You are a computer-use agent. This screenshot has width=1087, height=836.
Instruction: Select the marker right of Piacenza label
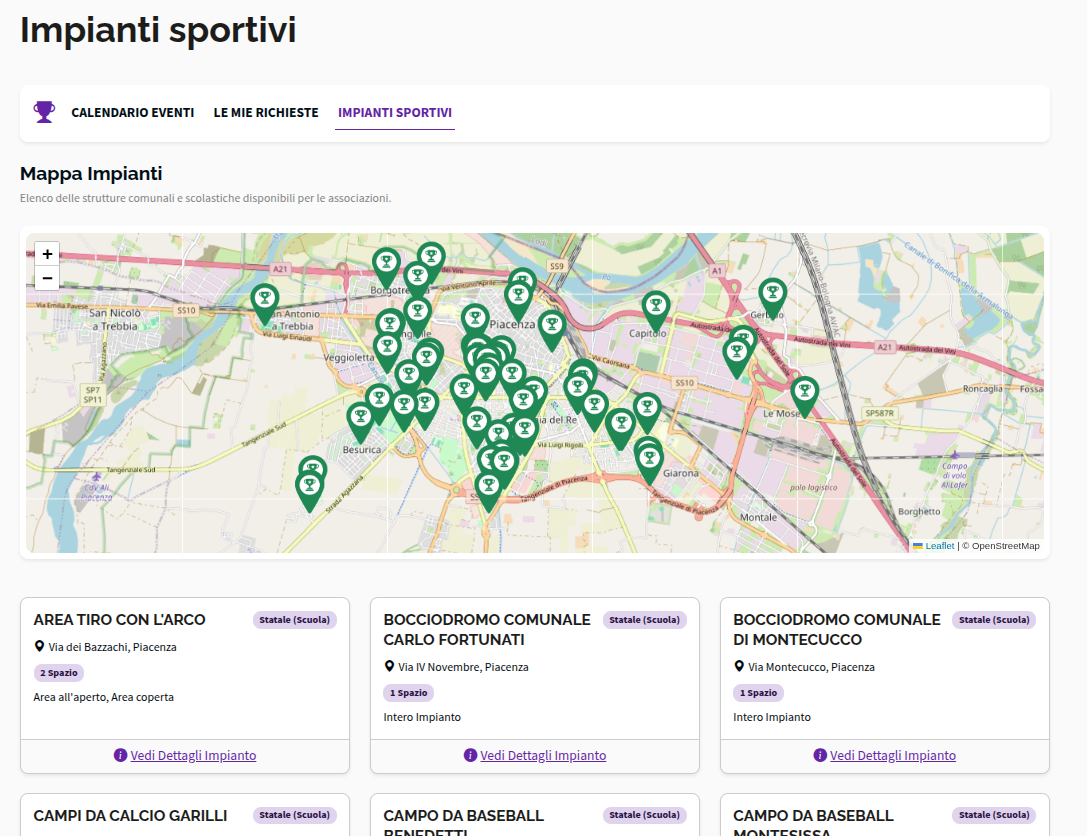(x=552, y=330)
